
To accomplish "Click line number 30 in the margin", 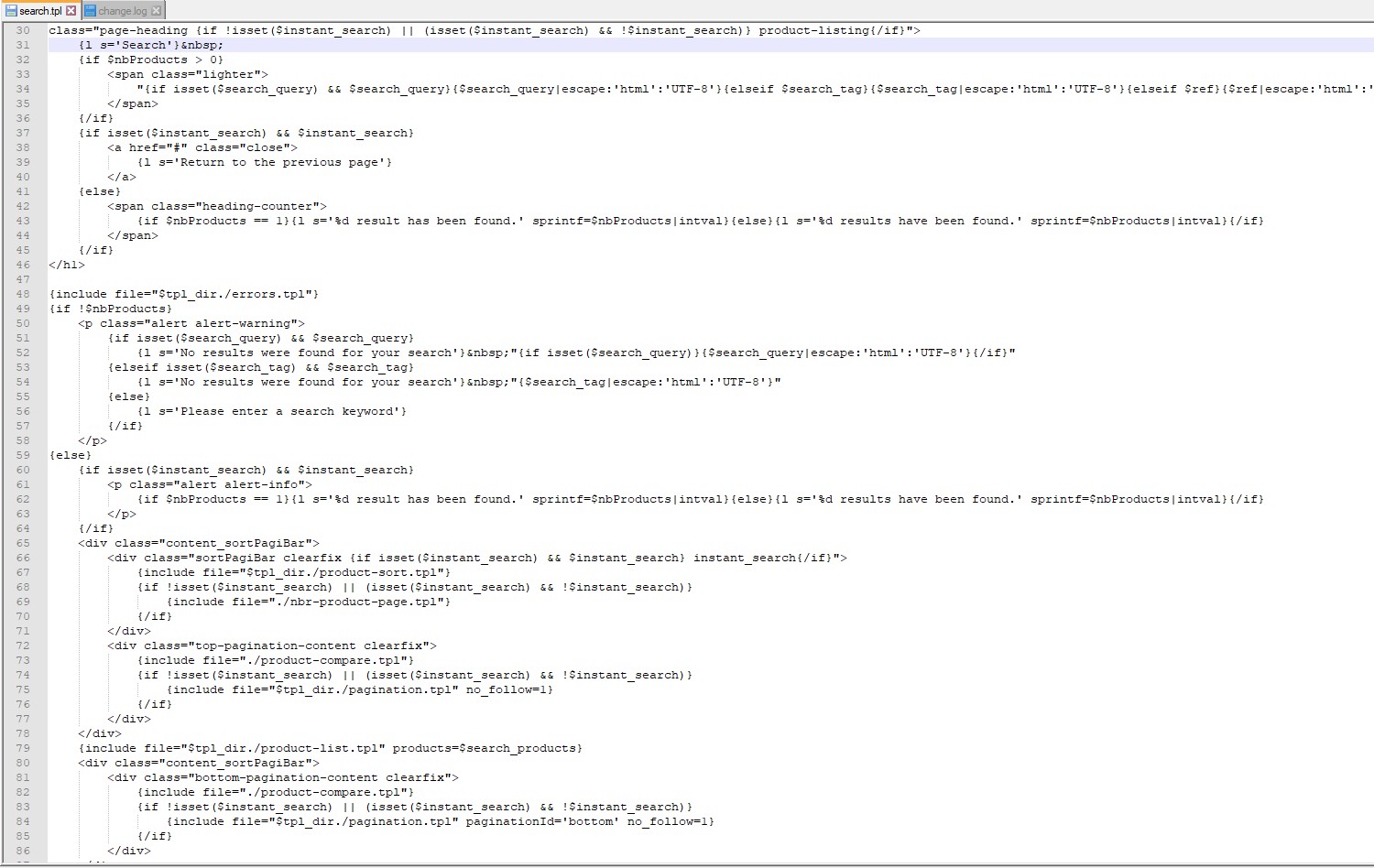I will click(23, 30).
